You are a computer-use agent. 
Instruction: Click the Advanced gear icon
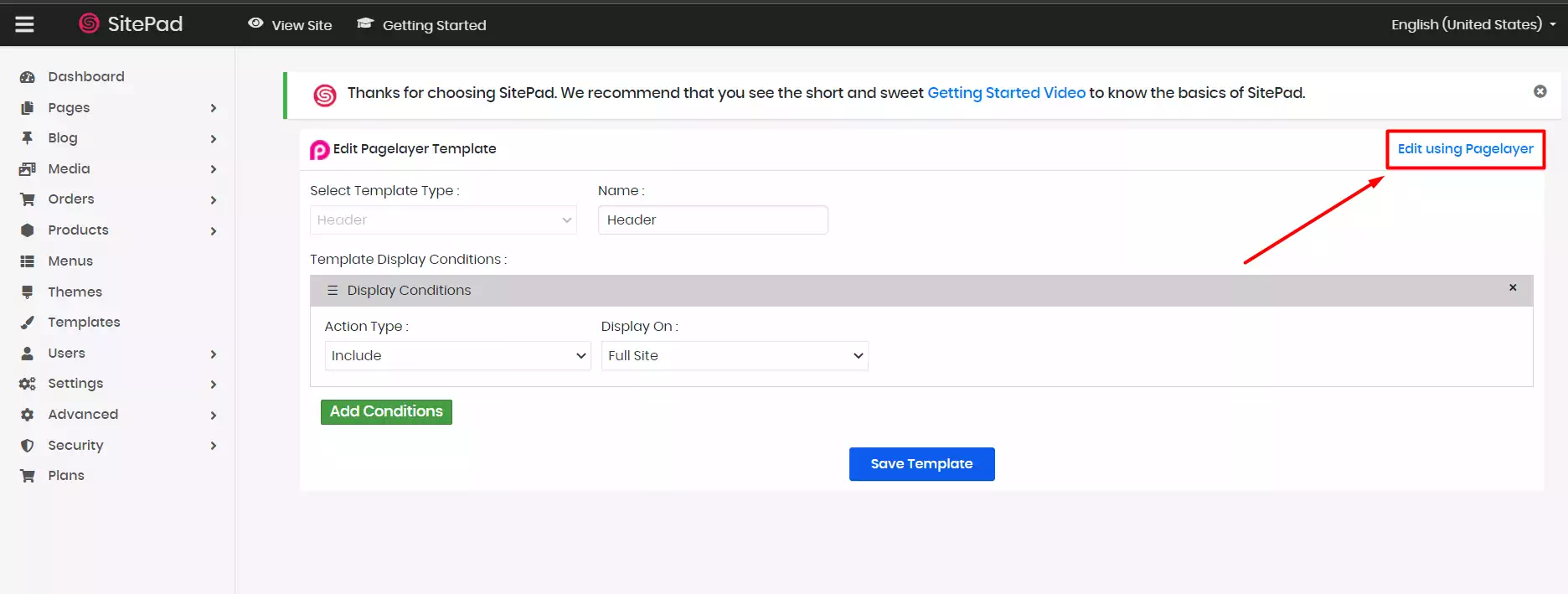28,415
